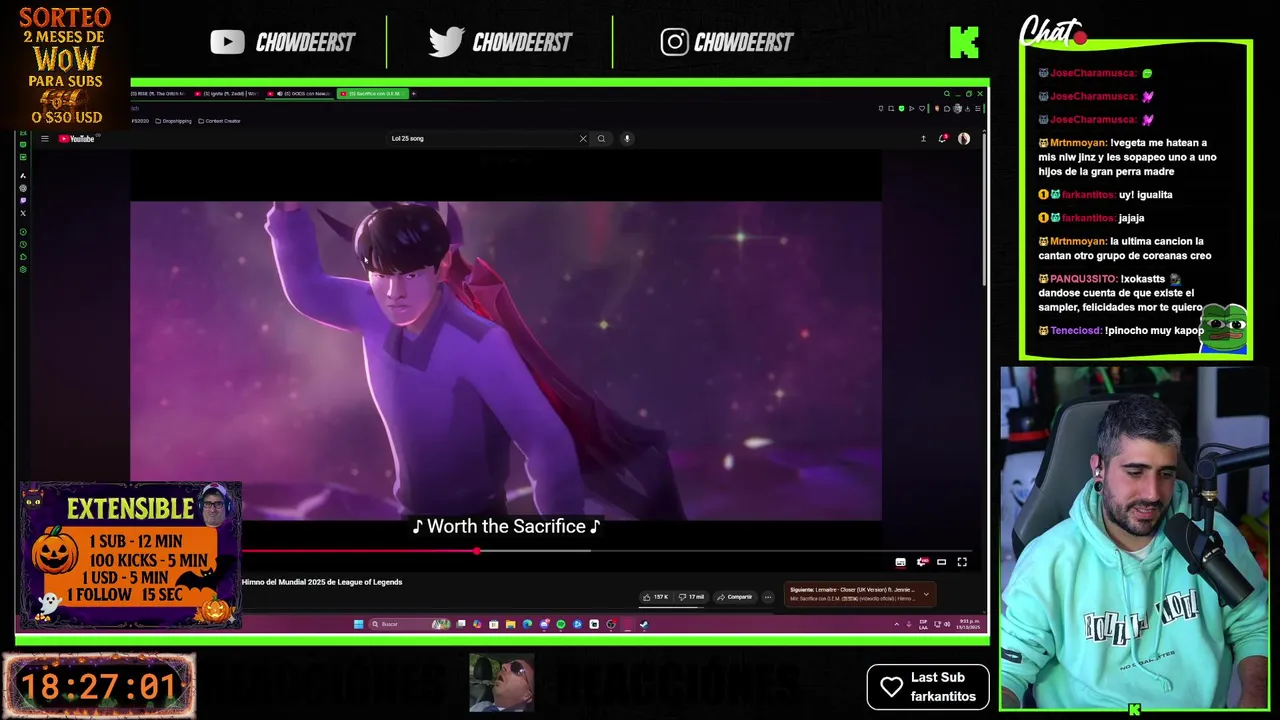Click the Kick logo in overlay header
Image resolution: width=1280 pixels, height=720 pixels.
pyautogui.click(x=964, y=42)
